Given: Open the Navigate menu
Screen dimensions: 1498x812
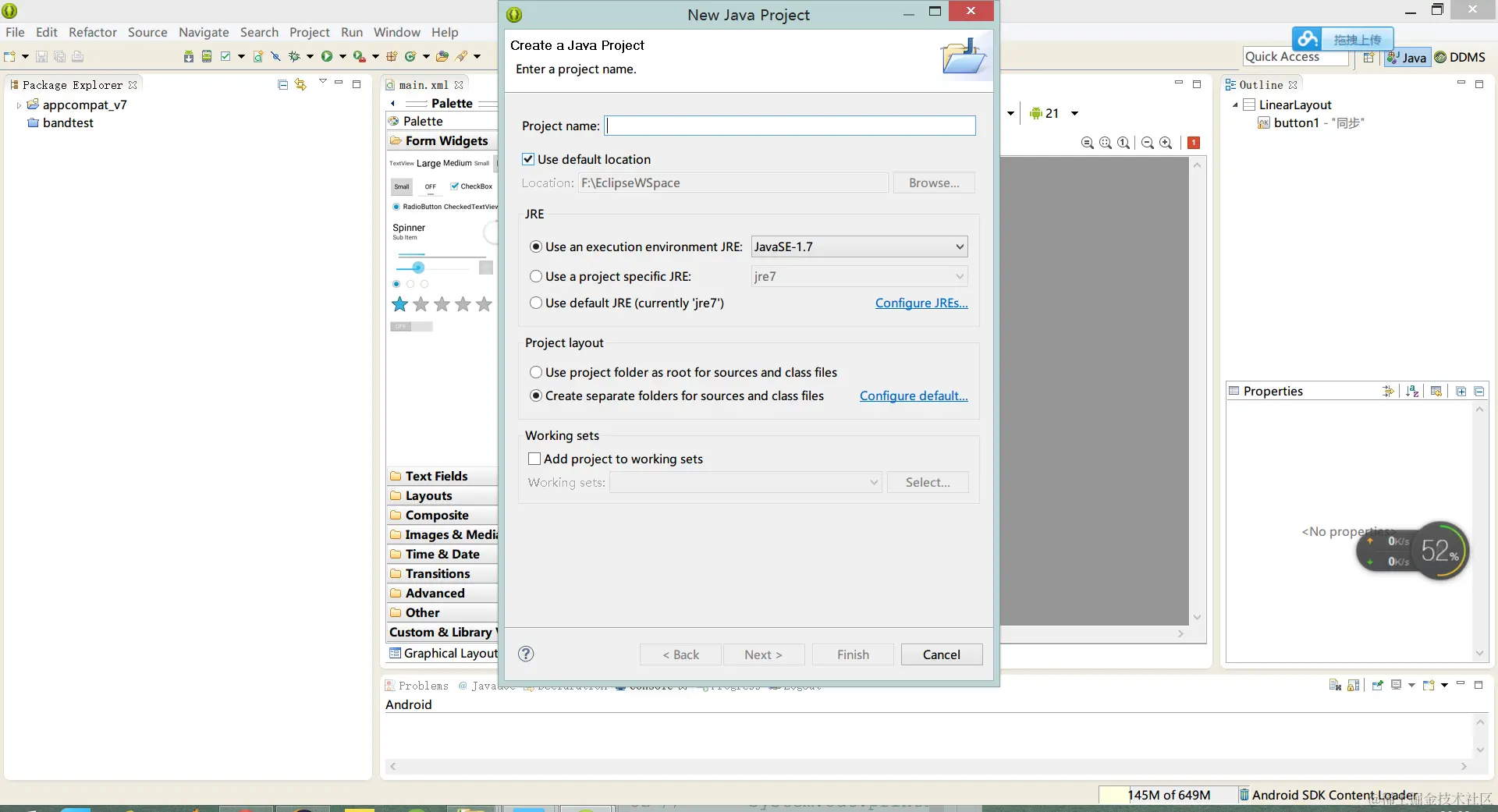Looking at the screenshot, I should tap(204, 32).
